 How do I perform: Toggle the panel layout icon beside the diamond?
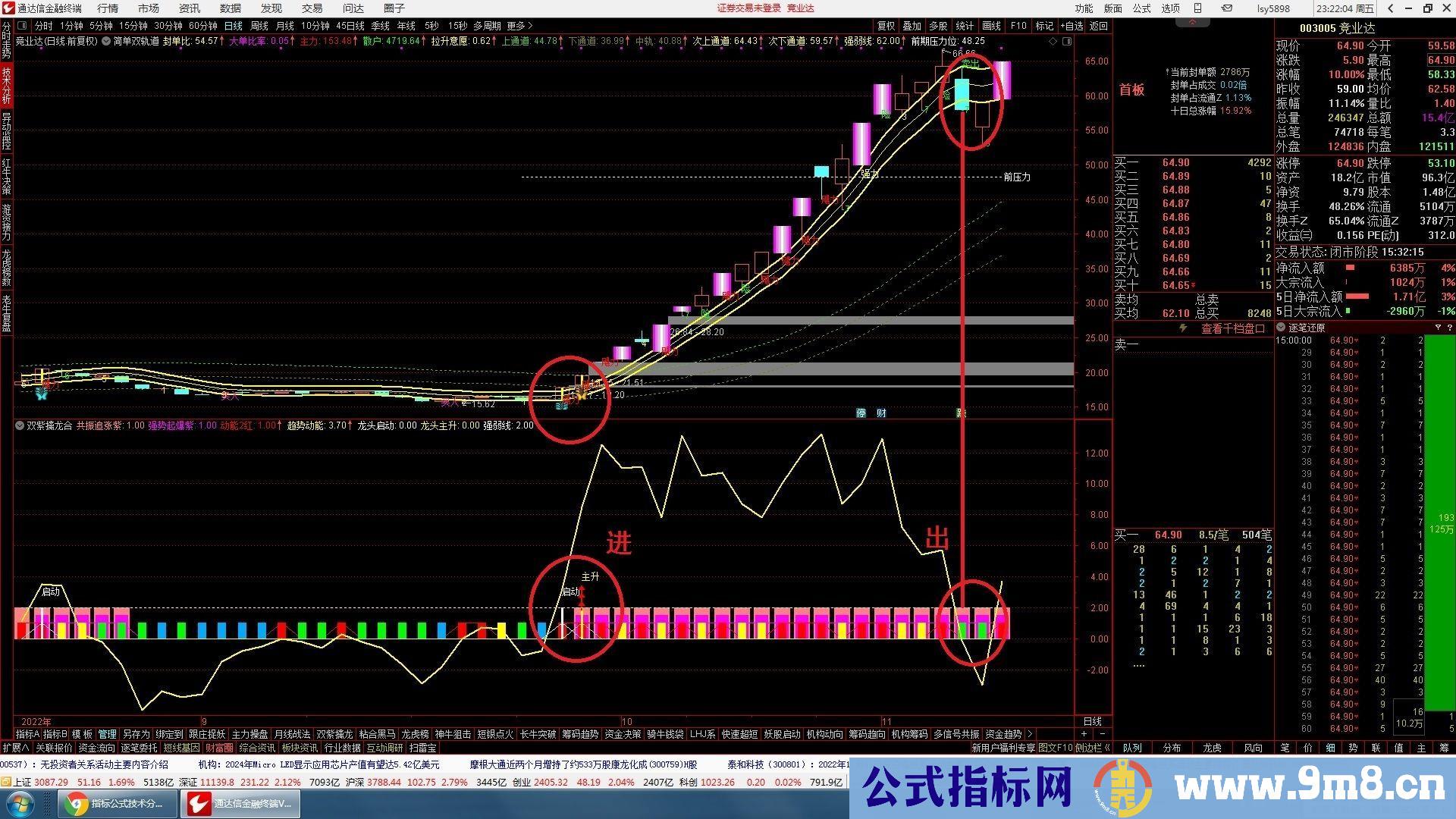point(1067,41)
